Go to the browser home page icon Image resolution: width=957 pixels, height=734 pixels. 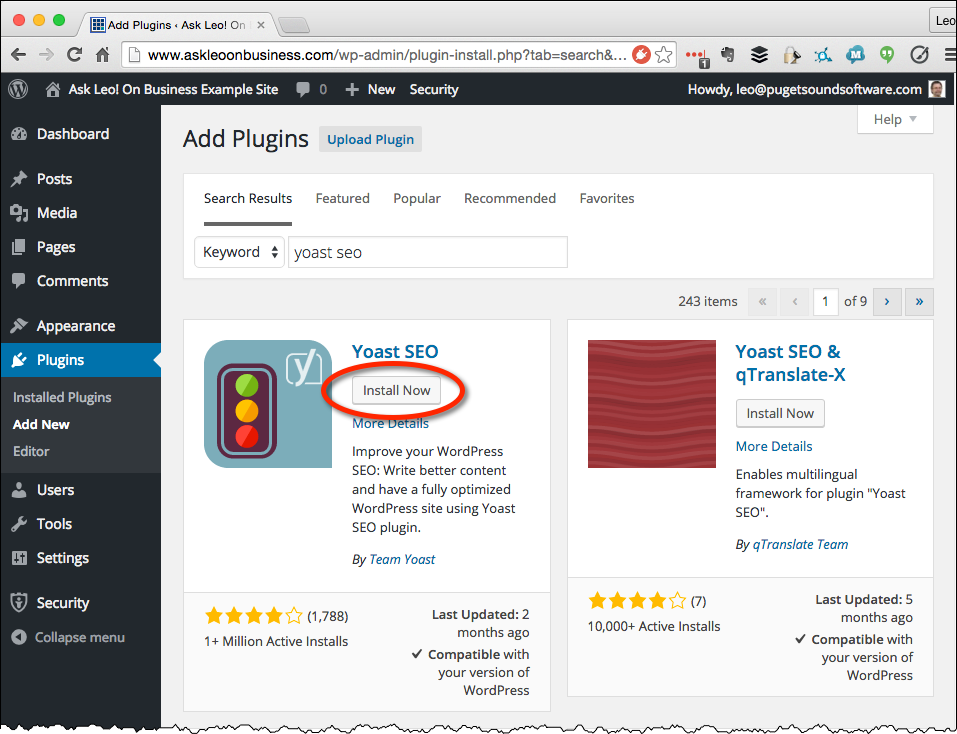click(103, 55)
